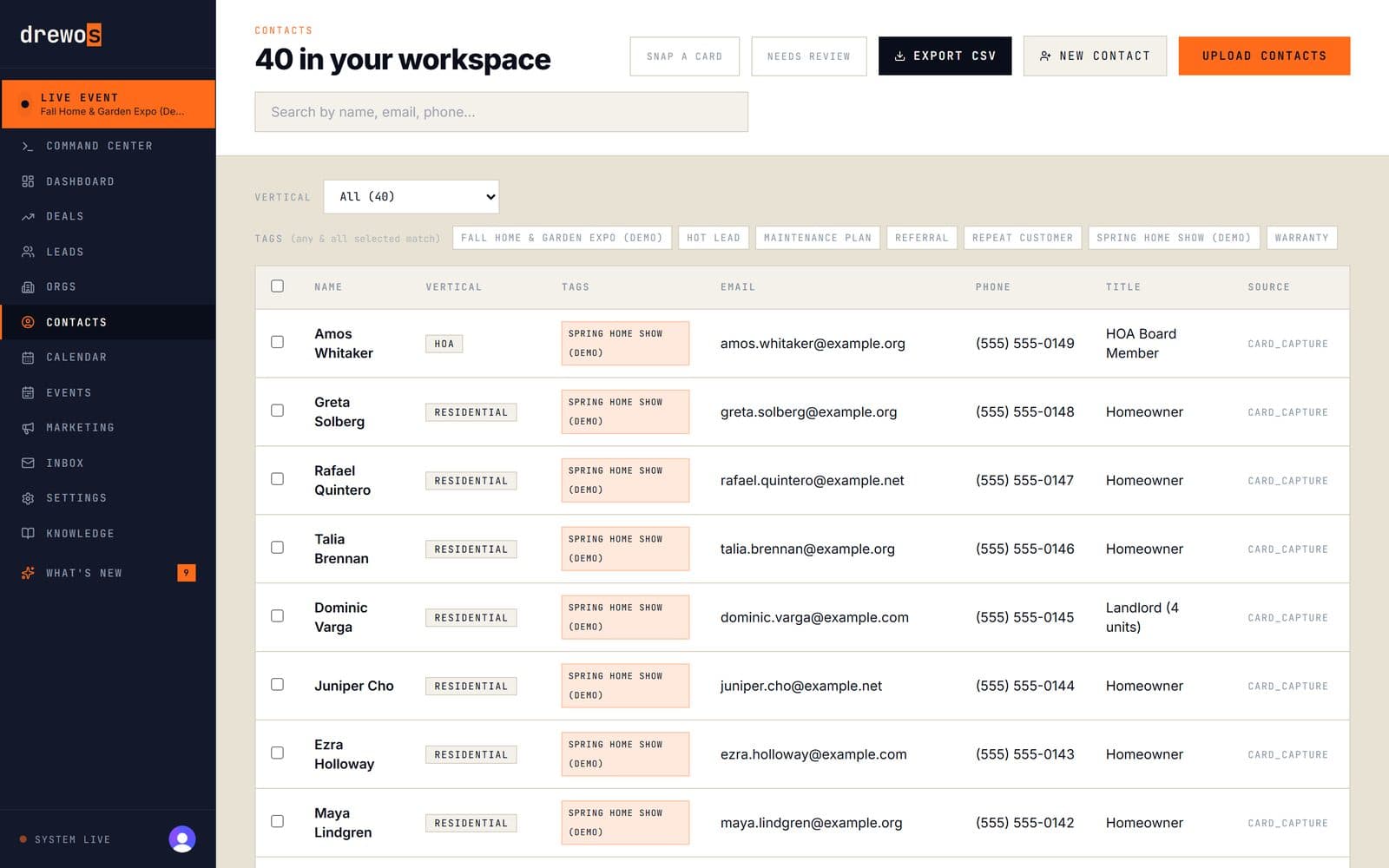Click juniper.cho@example.net email
The height and width of the screenshot is (868, 1389).
[801, 686]
